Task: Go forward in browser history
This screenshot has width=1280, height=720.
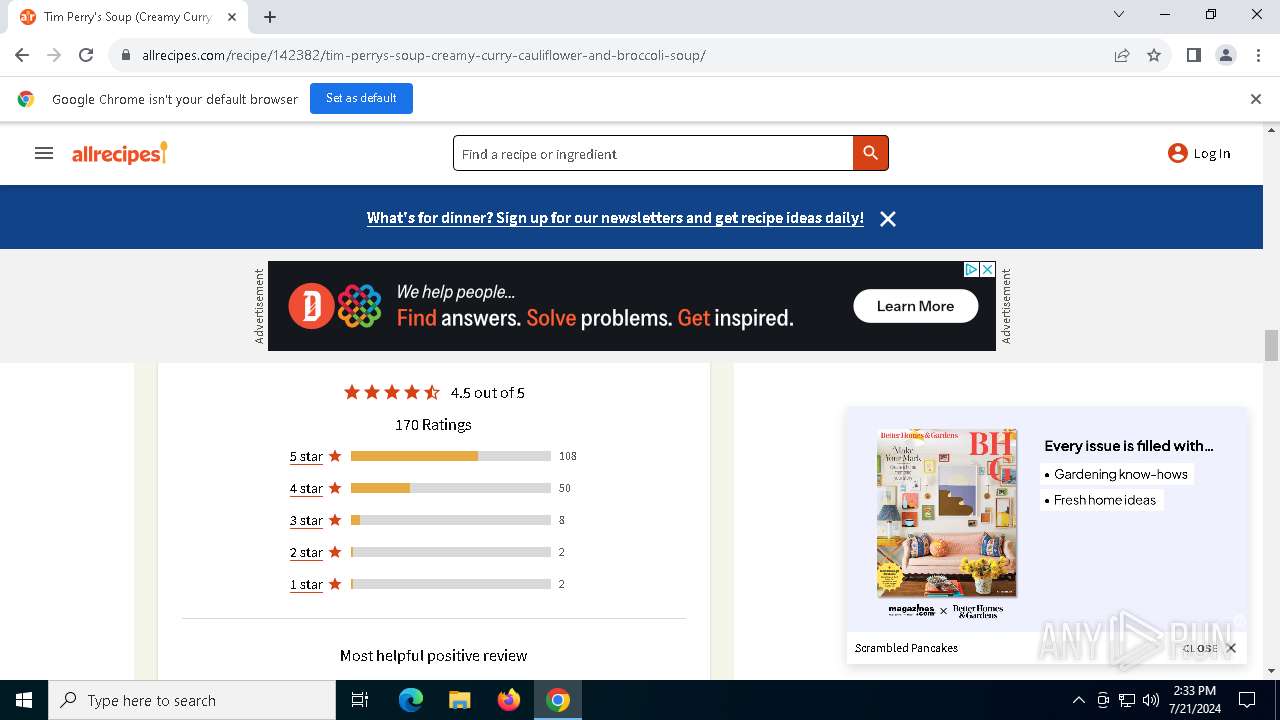Action: click(x=54, y=55)
